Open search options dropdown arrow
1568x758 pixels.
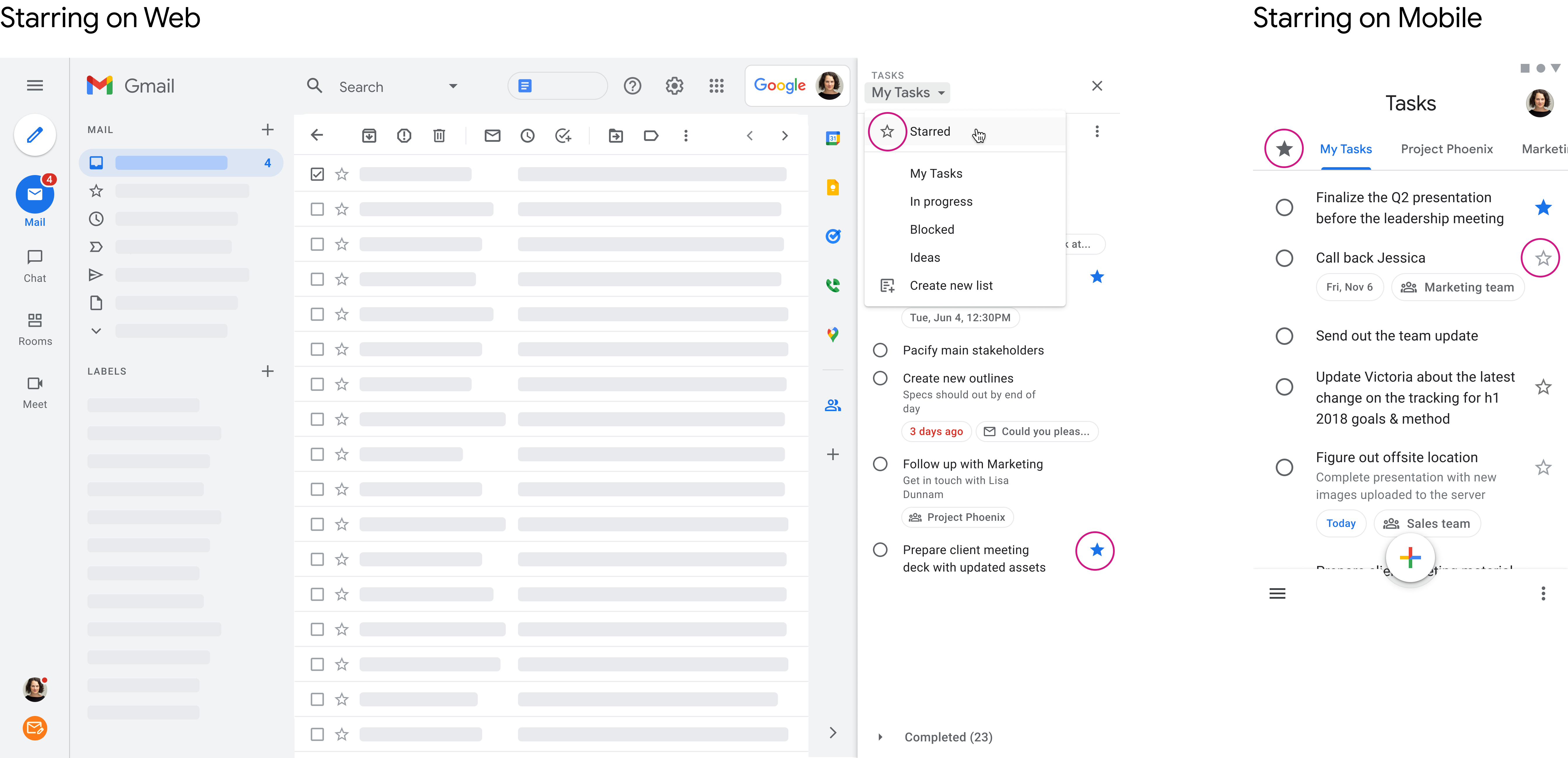point(453,86)
